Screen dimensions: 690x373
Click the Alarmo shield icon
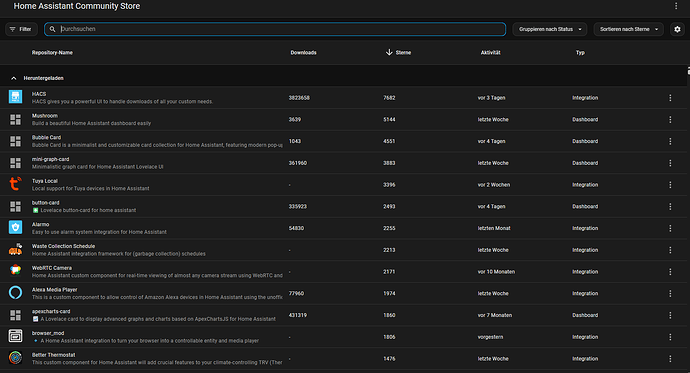[x=15, y=227]
